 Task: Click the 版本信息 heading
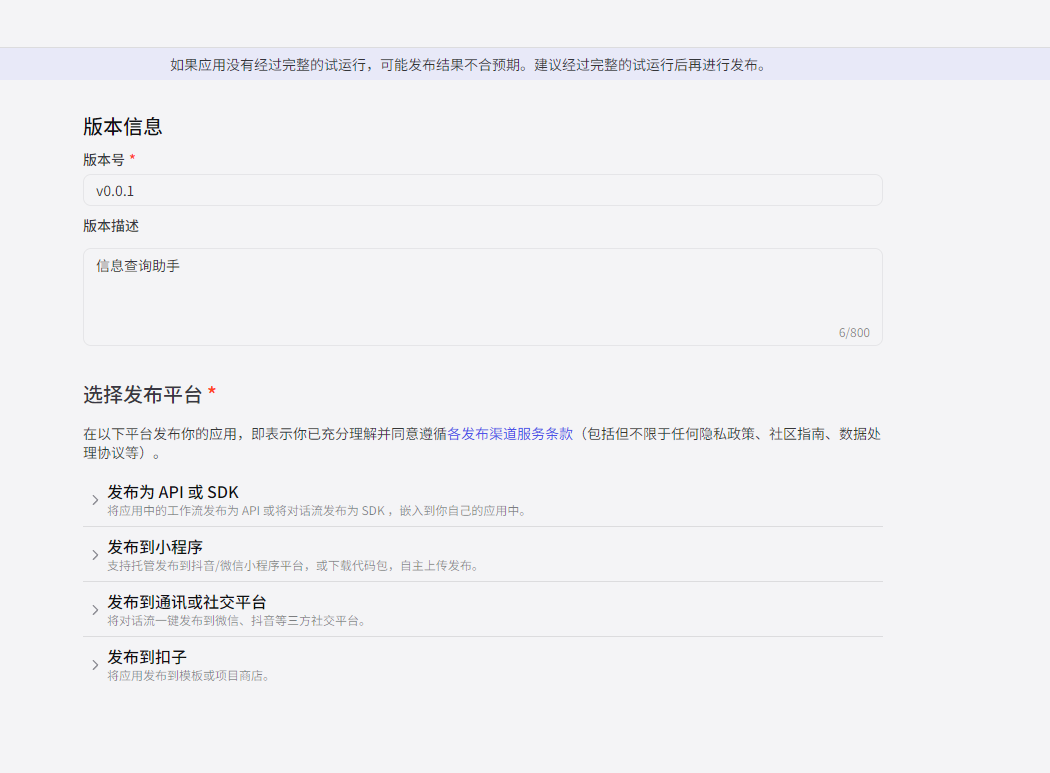coord(123,127)
